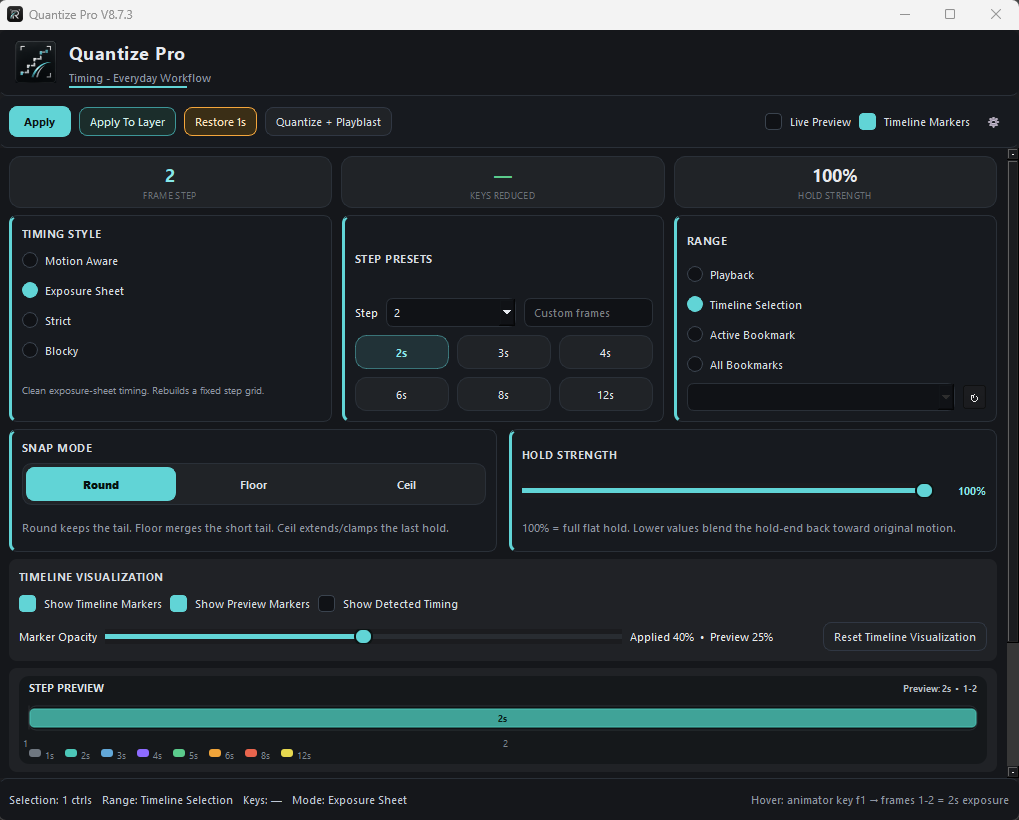Click the 3s blue legend swatch

(x=107, y=753)
